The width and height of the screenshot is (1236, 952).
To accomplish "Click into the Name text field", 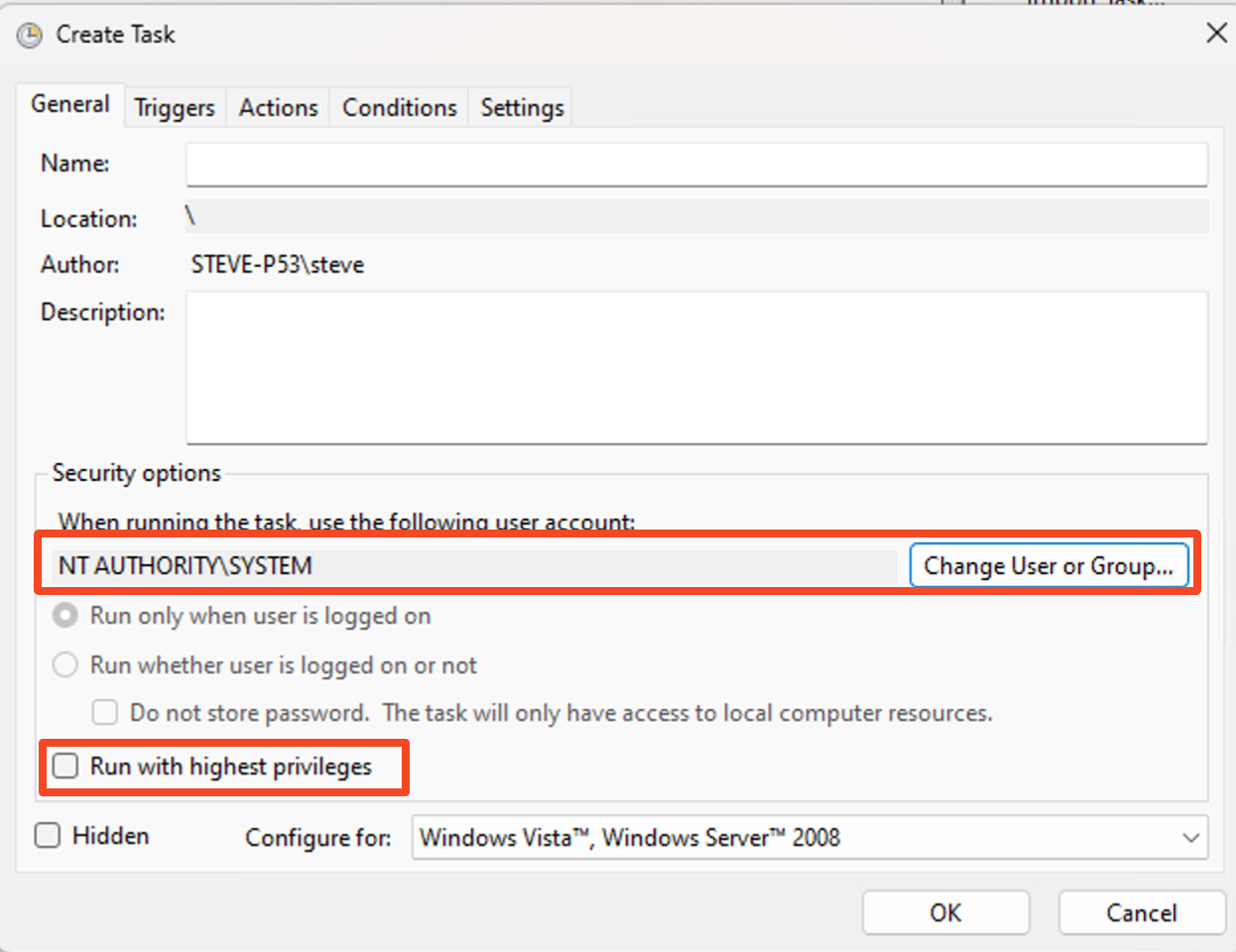I will 696,165.
